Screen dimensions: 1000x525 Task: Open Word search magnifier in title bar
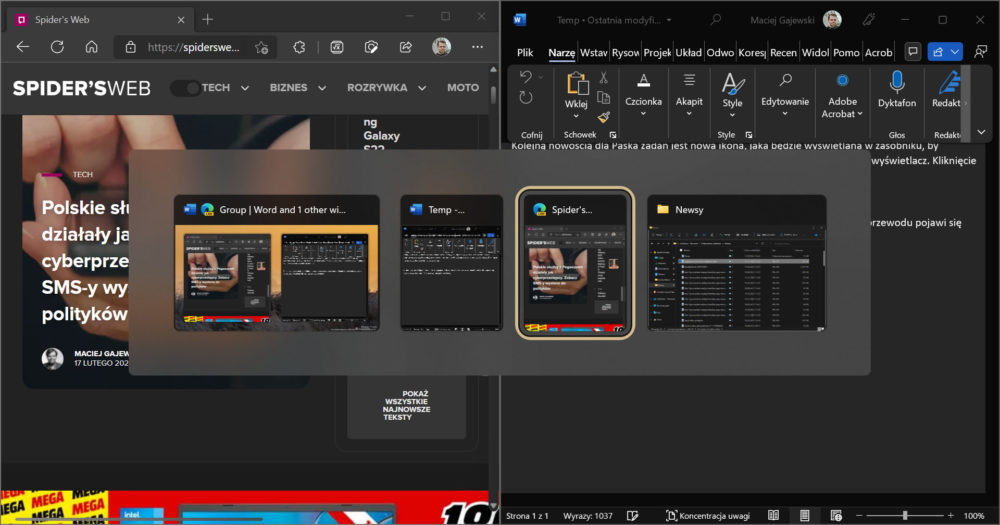716,20
